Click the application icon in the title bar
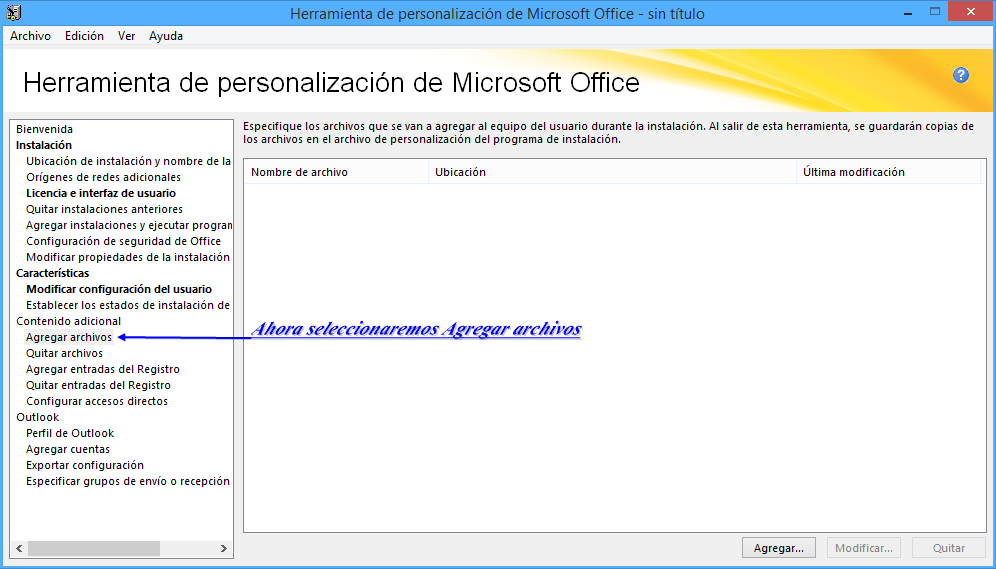Image resolution: width=996 pixels, height=569 pixels. click(x=14, y=13)
